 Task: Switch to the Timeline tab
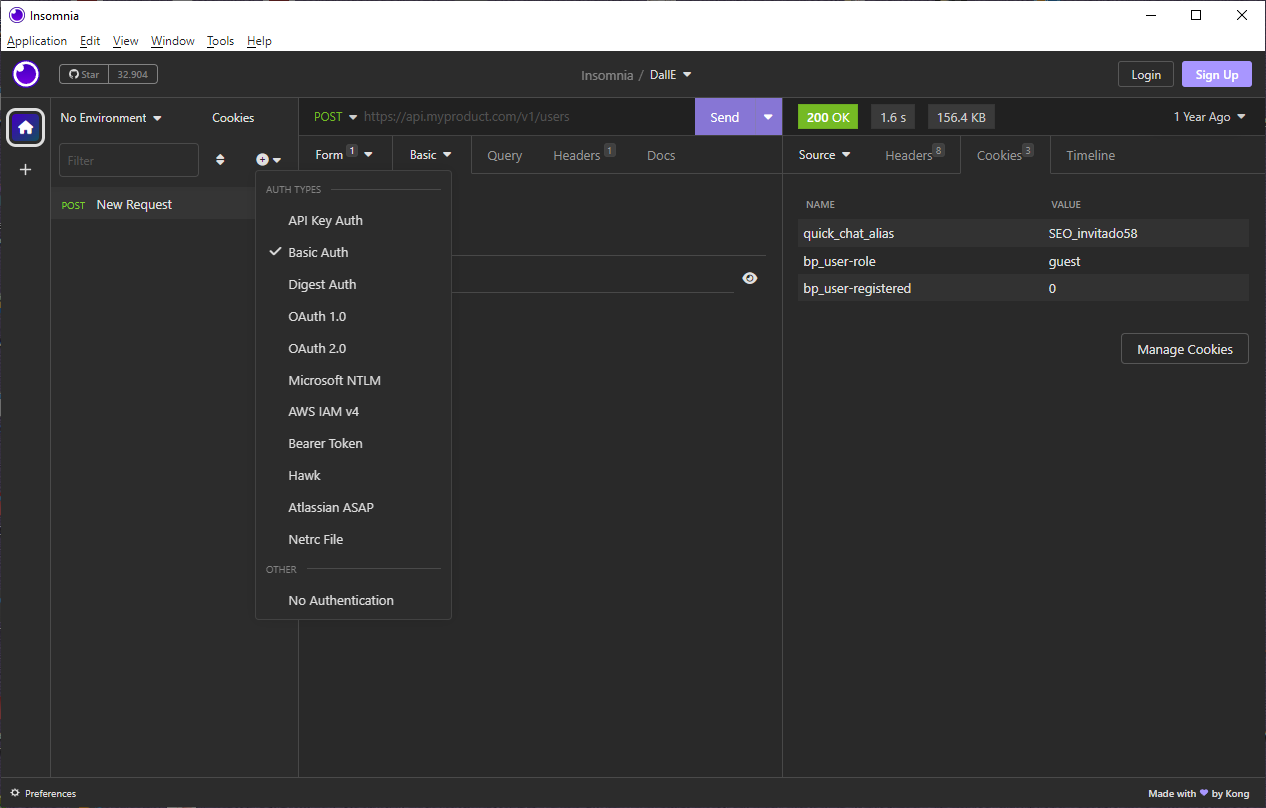[x=1090, y=155]
